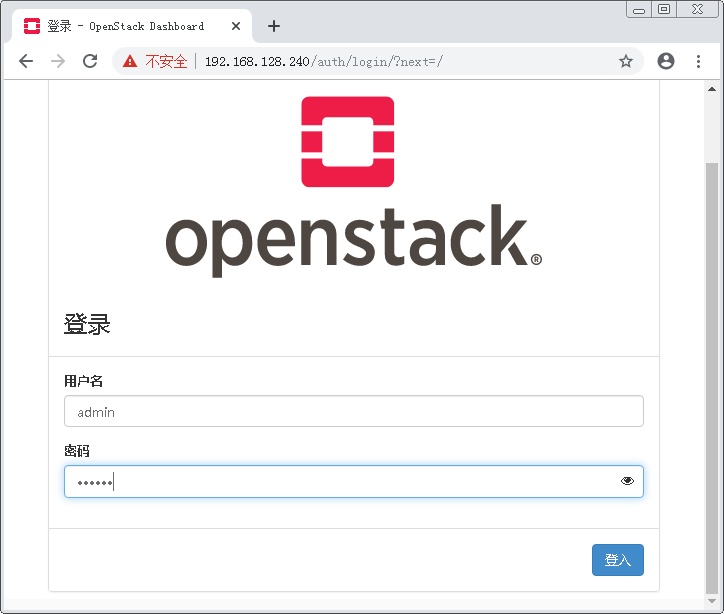Click the vertical scrollbar thumb
Viewport: 724px width, 614px height.
(x=712, y=378)
